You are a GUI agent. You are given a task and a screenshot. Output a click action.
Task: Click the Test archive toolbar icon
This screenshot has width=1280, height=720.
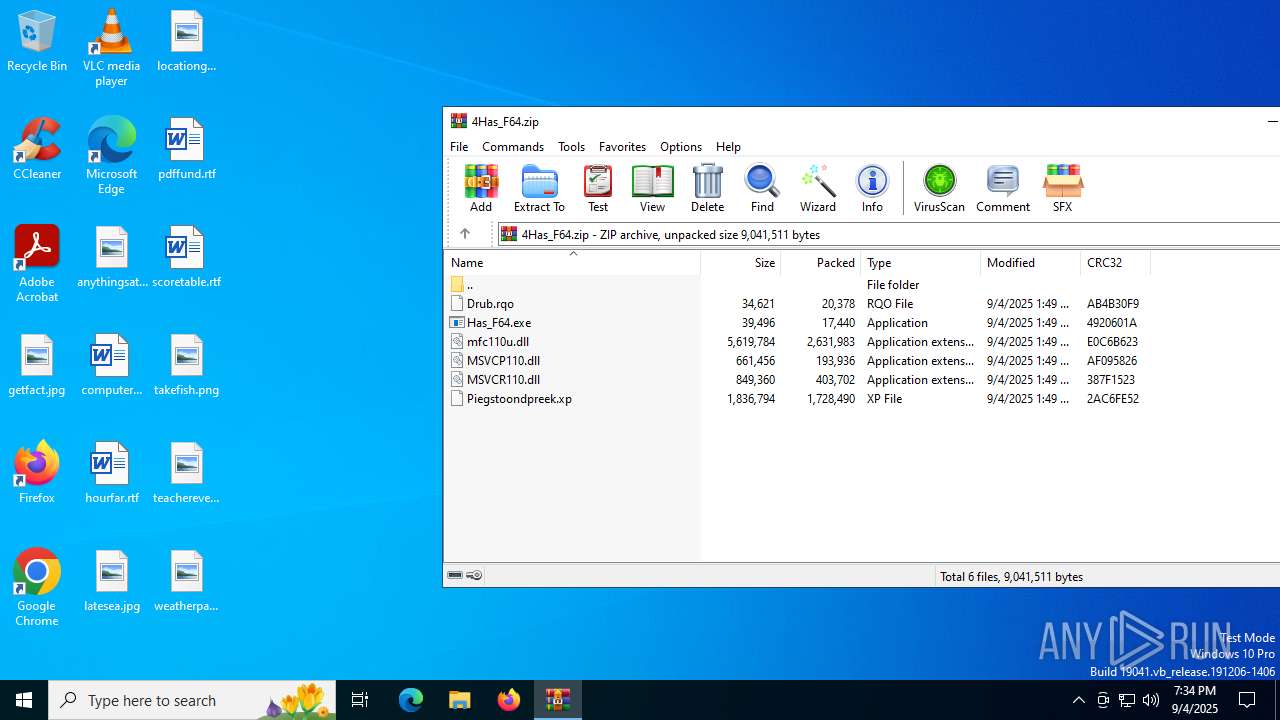(x=598, y=188)
